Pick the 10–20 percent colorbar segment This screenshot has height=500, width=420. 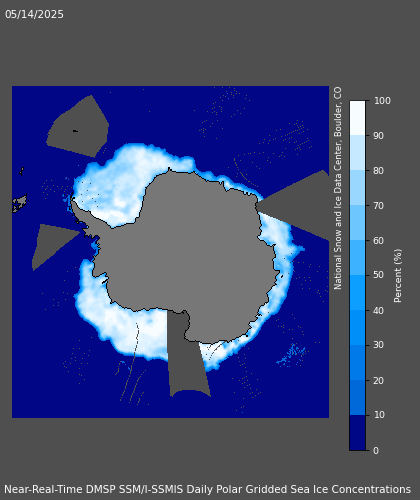click(357, 398)
